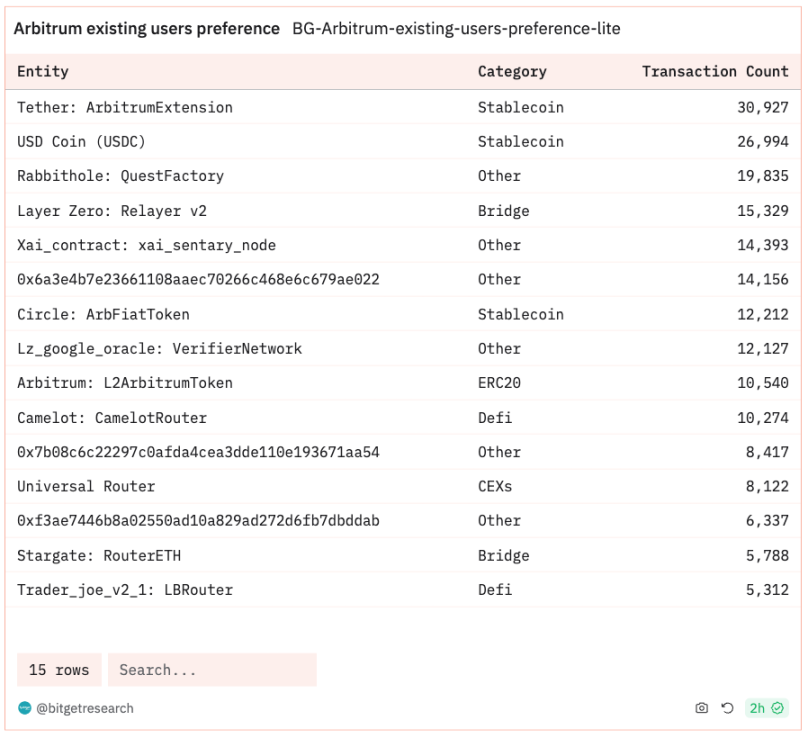Click the camera screenshot icon
The height and width of the screenshot is (738, 808).
[701, 708]
